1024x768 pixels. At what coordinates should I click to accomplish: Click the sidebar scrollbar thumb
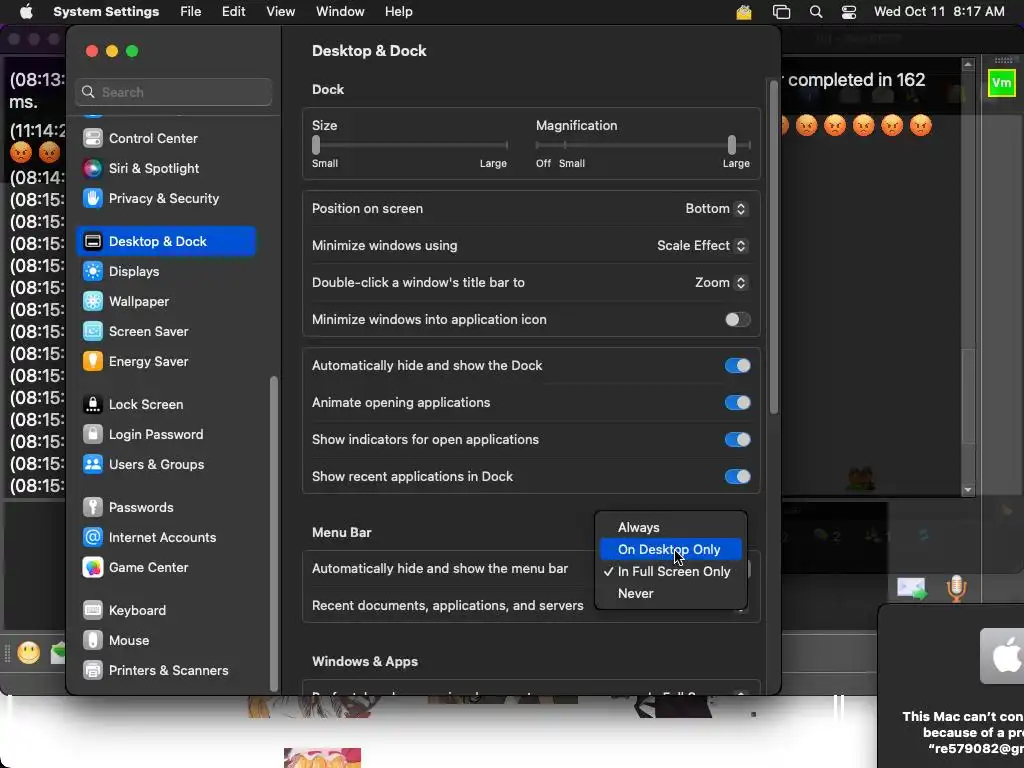coord(274,534)
